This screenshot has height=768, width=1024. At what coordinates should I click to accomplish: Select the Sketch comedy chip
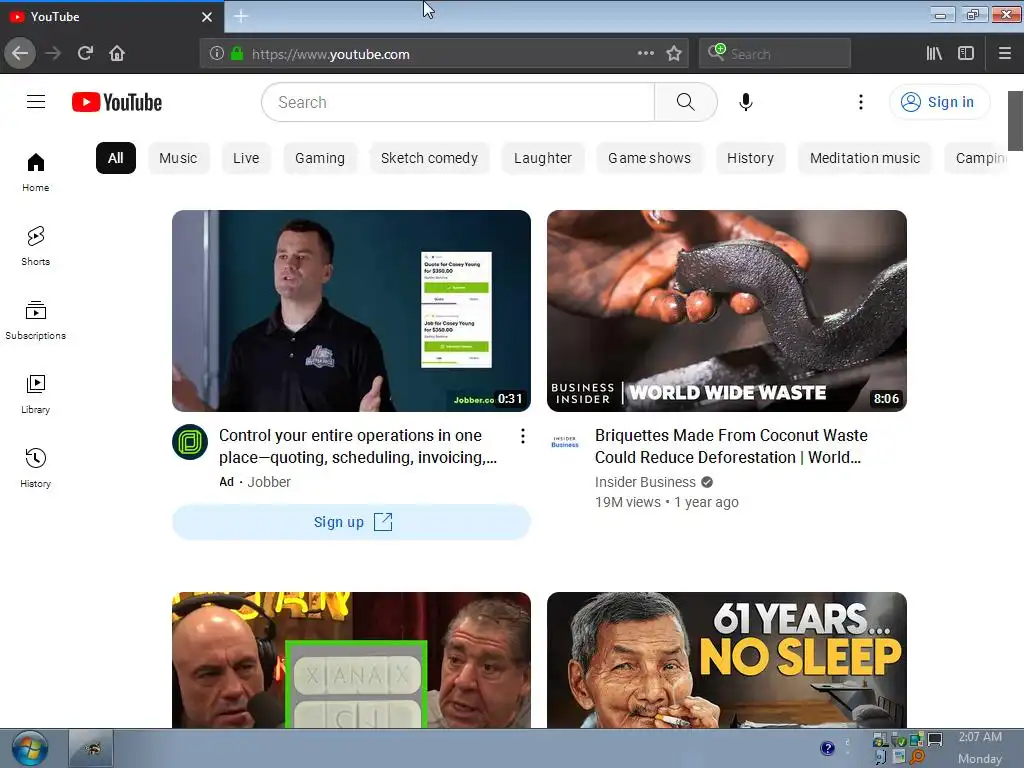pos(430,158)
